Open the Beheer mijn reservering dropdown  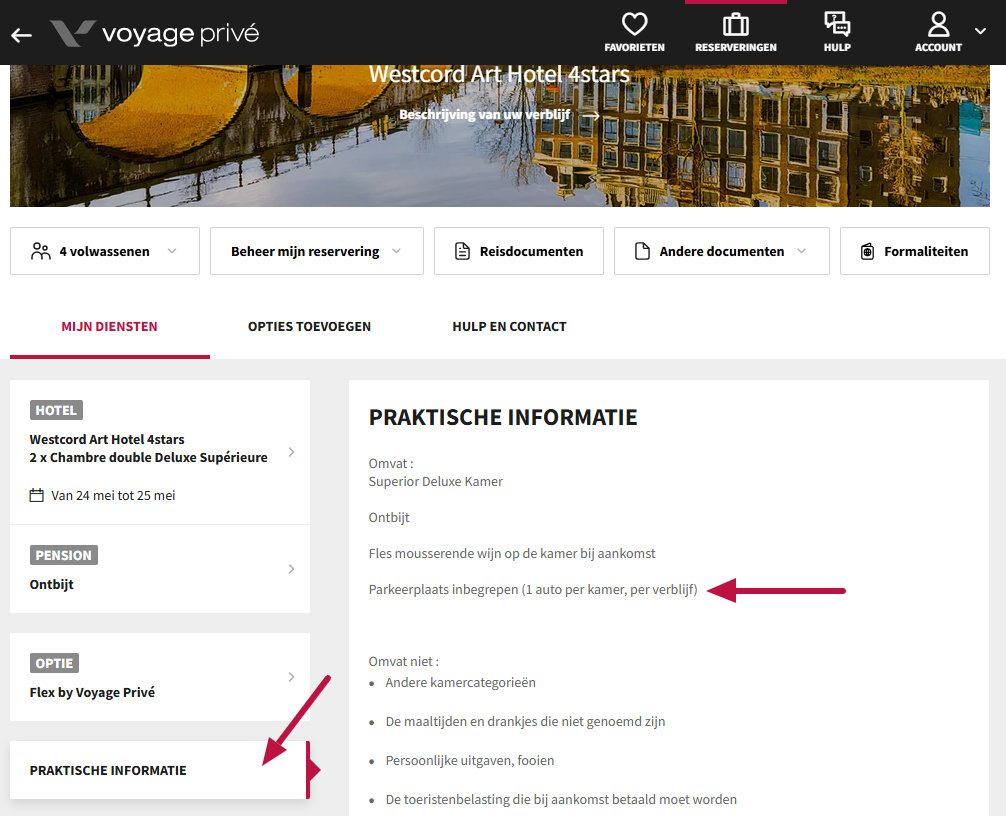coord(317,251)
